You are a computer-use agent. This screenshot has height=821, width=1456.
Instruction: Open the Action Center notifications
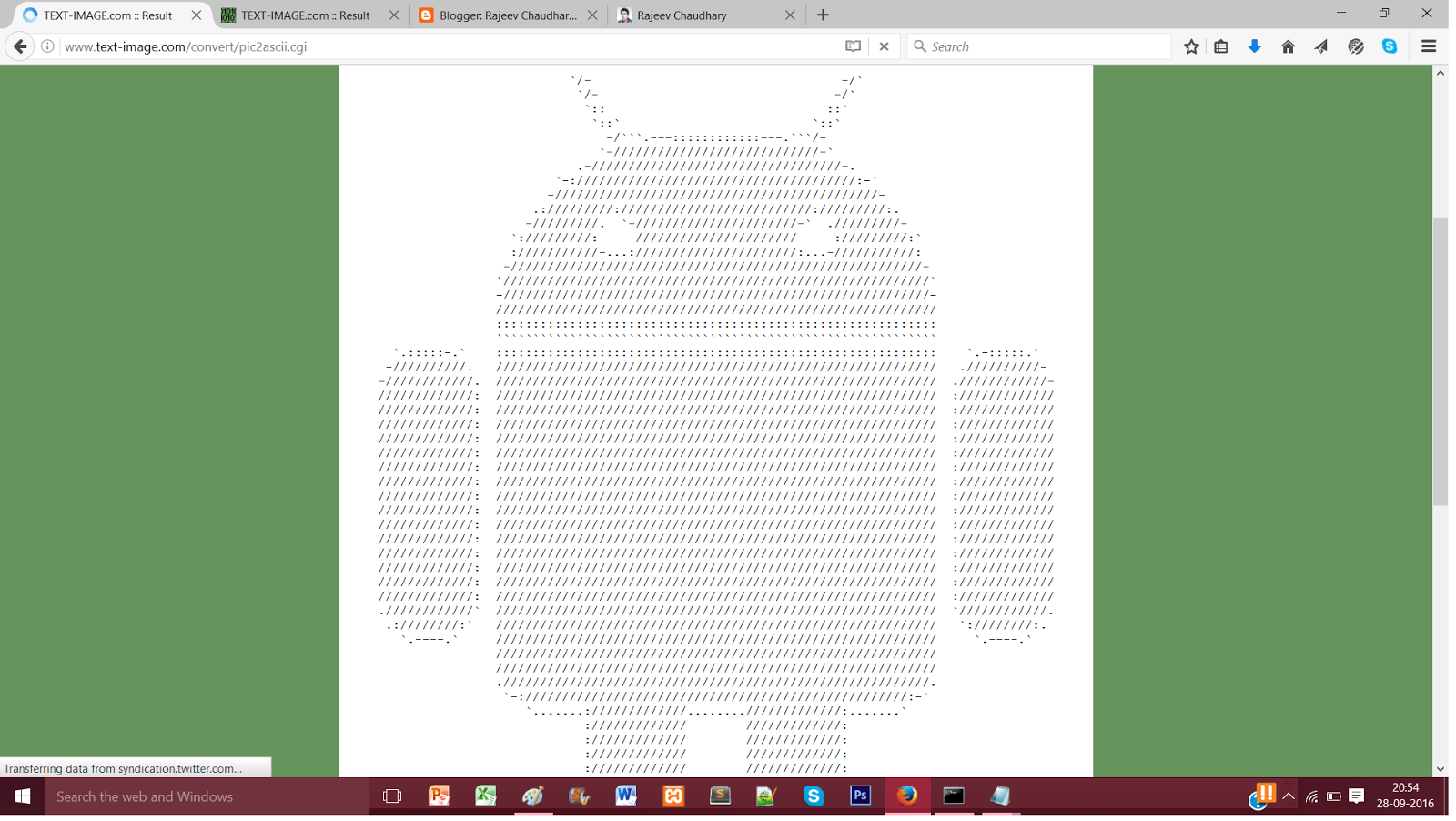click(1357, 796)
